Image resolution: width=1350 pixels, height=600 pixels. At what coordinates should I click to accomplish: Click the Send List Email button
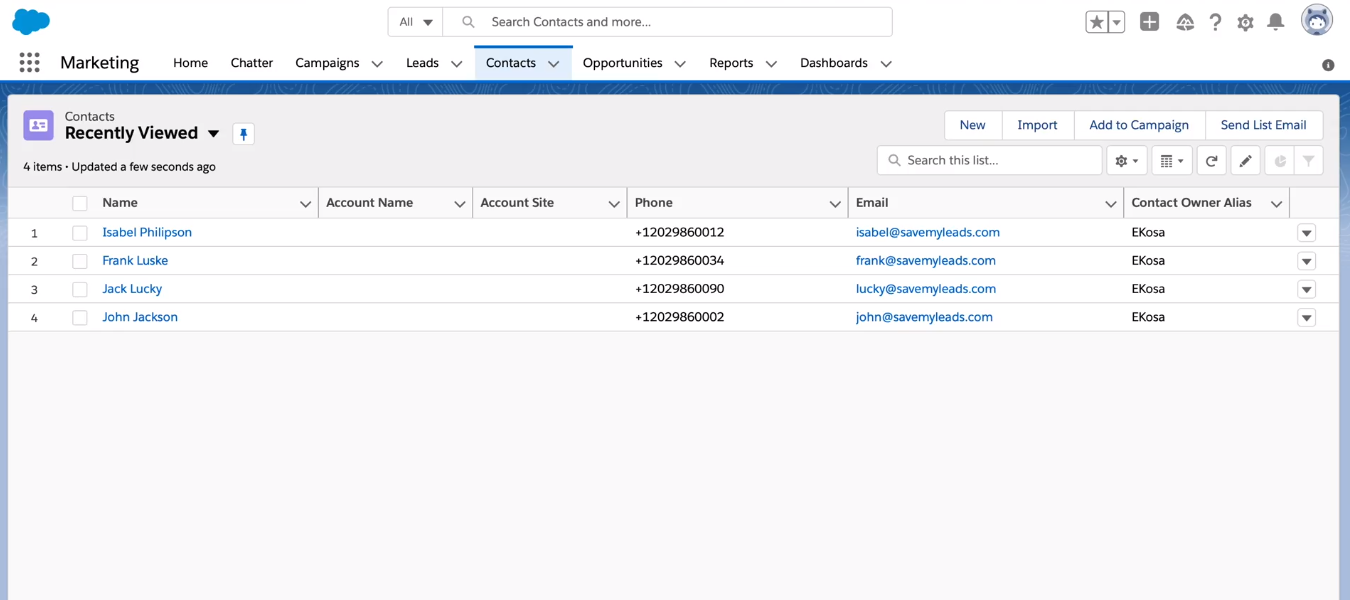tap(1264, 125)
